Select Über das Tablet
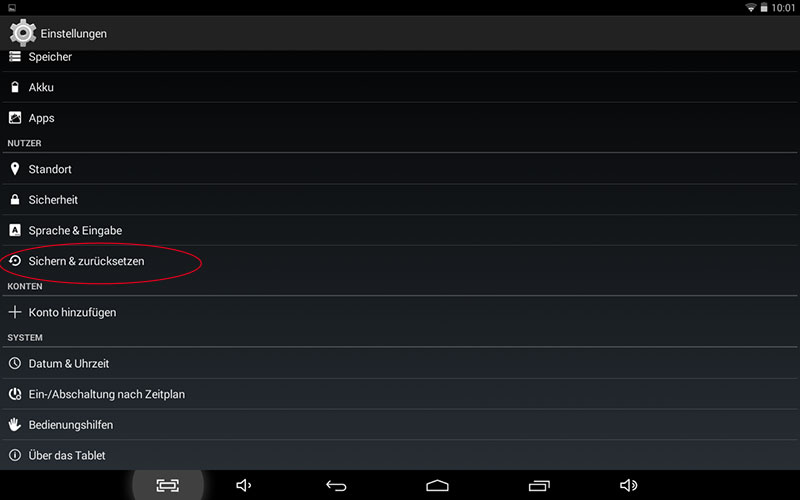Viewport: 800px width, 500px height. pos(400,455)
